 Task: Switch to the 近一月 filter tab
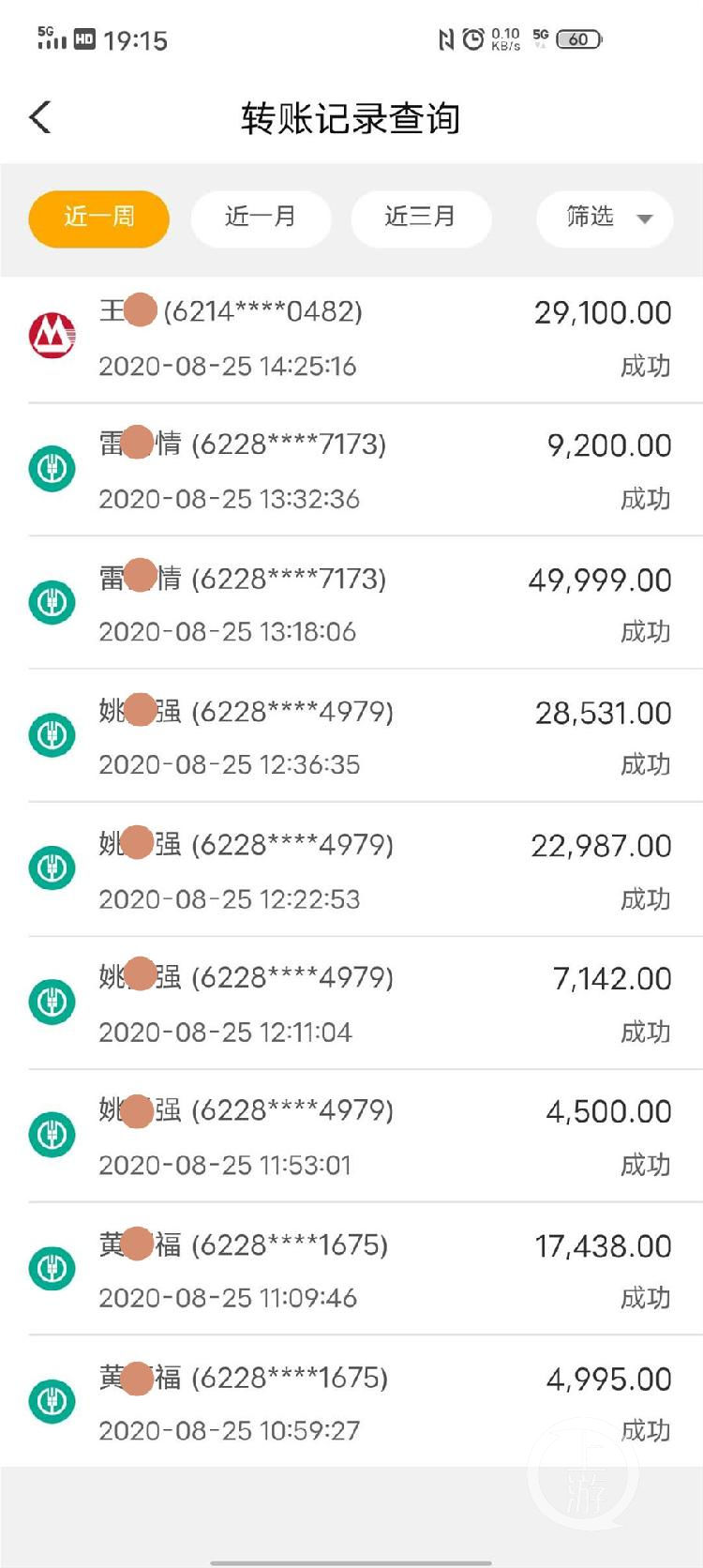pyautogui.click(x=261, y=219)
